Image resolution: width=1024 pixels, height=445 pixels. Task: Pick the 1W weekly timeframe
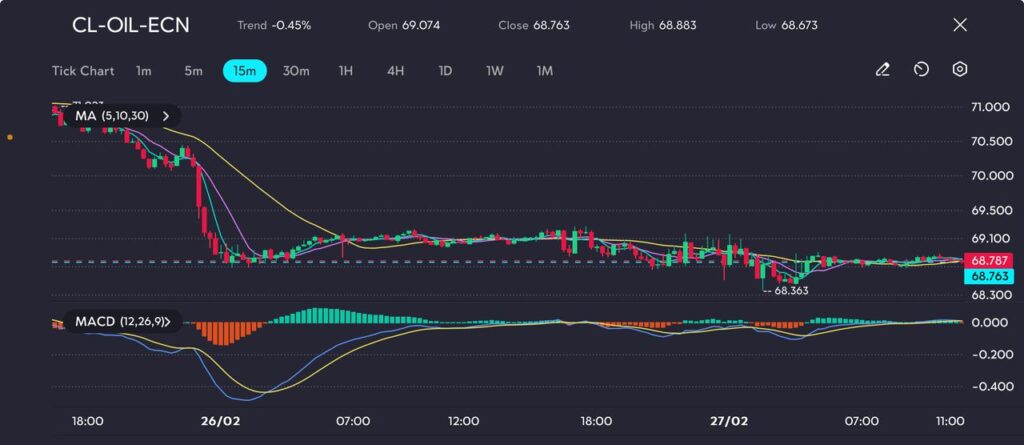pyautogui.click(x=495, y=71)
